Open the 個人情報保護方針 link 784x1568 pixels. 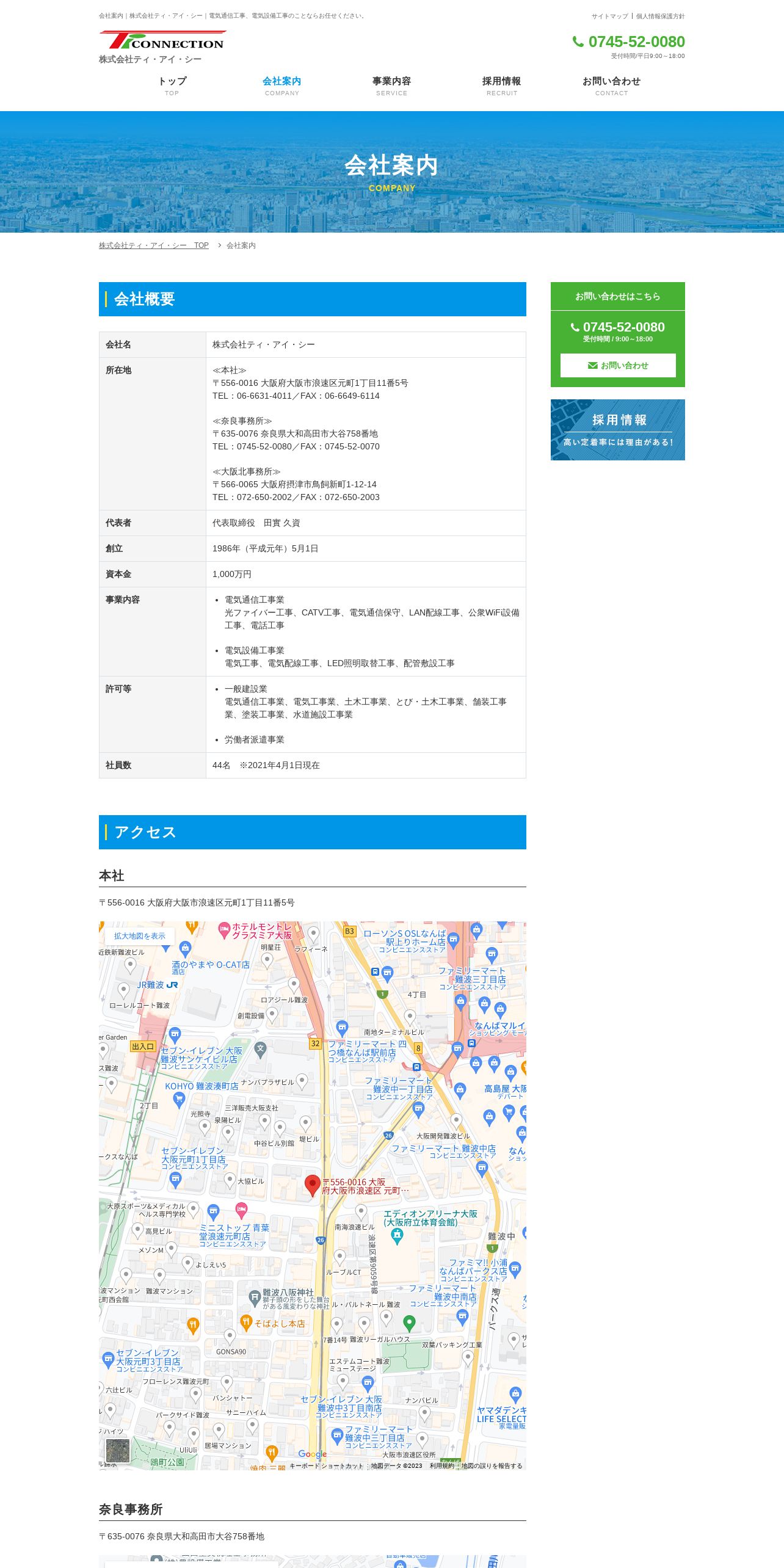(660, 16)
